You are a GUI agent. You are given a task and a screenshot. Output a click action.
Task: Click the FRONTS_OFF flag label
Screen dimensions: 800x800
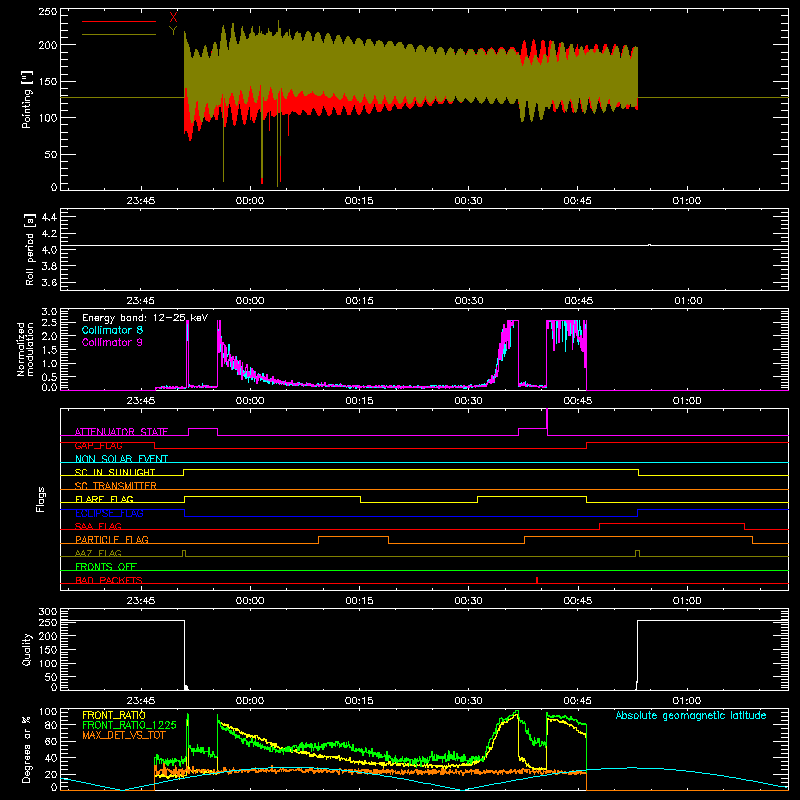point(106,566)
